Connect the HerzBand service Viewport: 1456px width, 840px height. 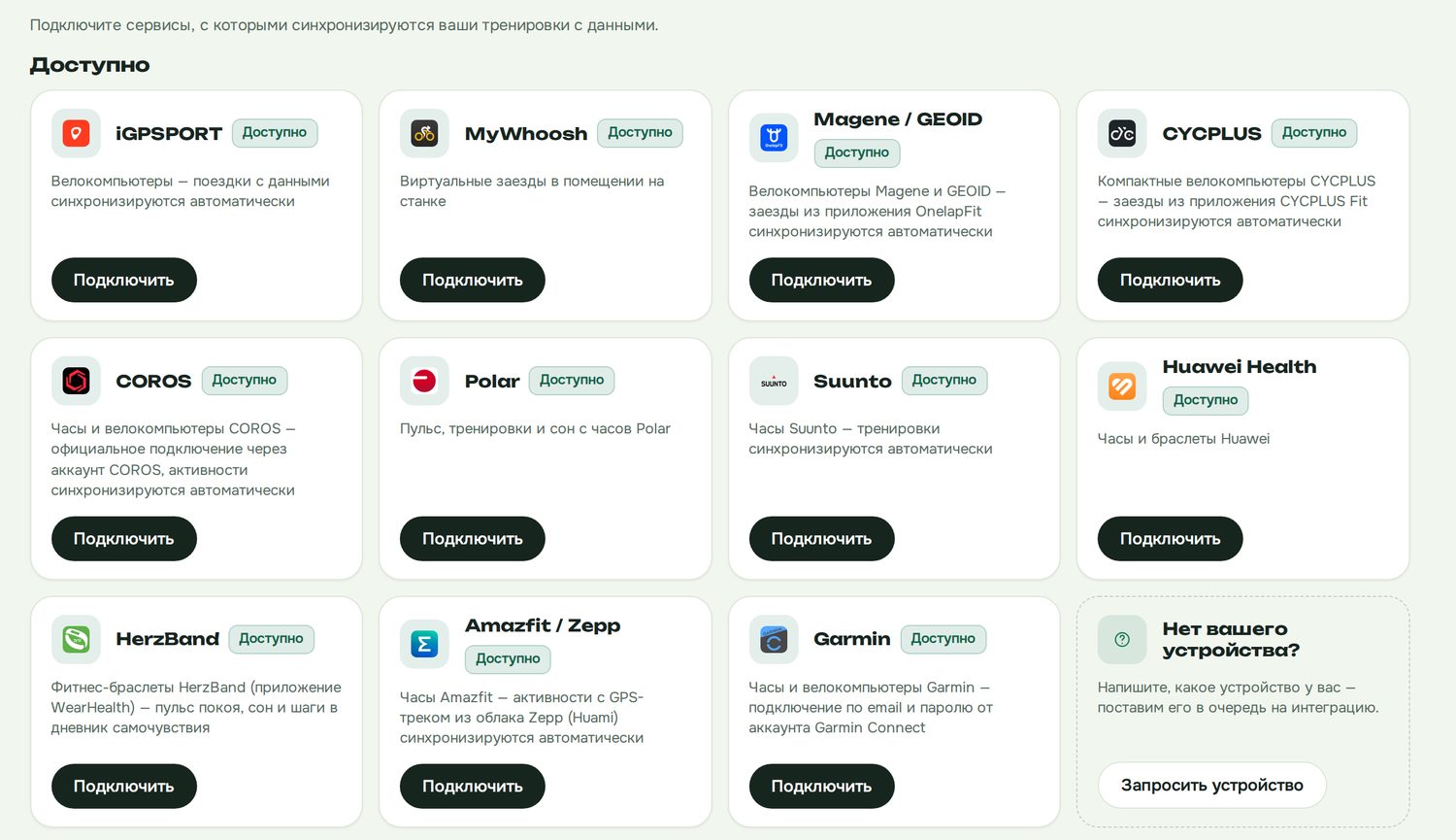pyautogui.click(x=124, y=786)
